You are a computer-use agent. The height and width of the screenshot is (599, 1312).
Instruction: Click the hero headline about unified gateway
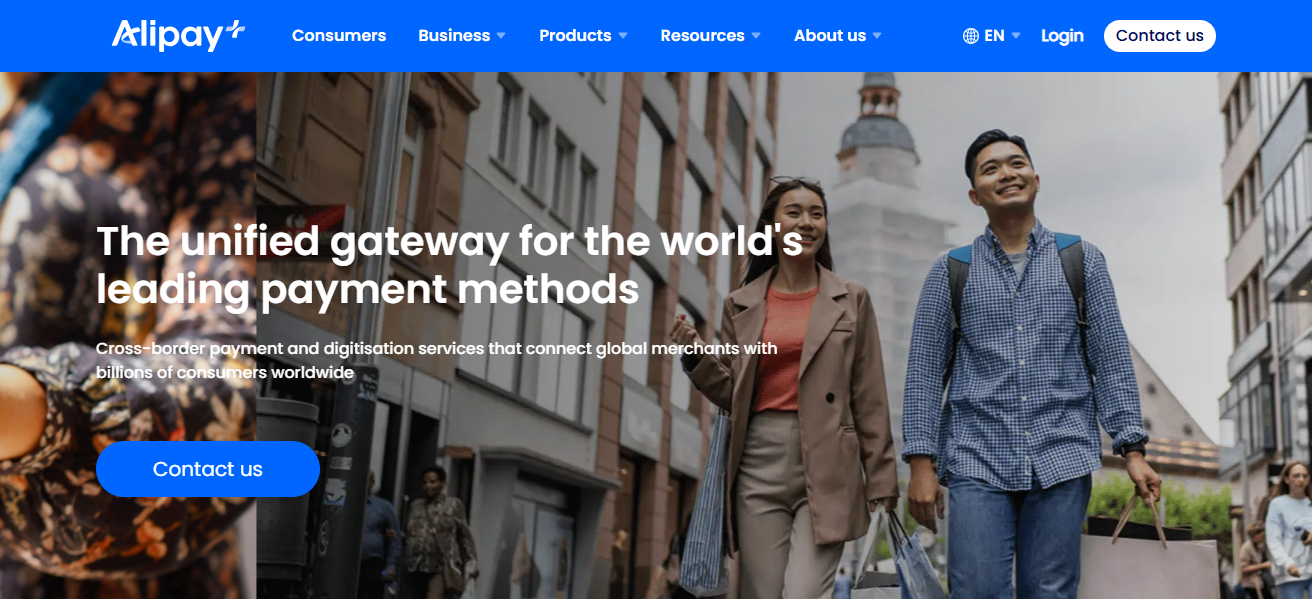(450, 265)
